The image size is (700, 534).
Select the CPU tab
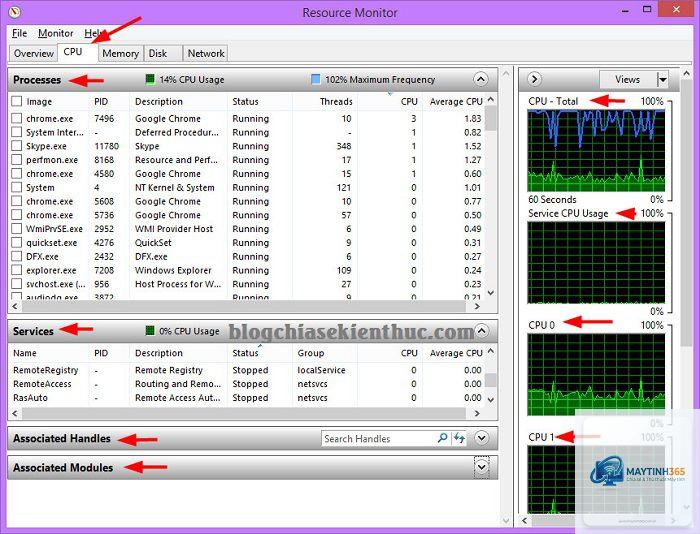point(73,52)
